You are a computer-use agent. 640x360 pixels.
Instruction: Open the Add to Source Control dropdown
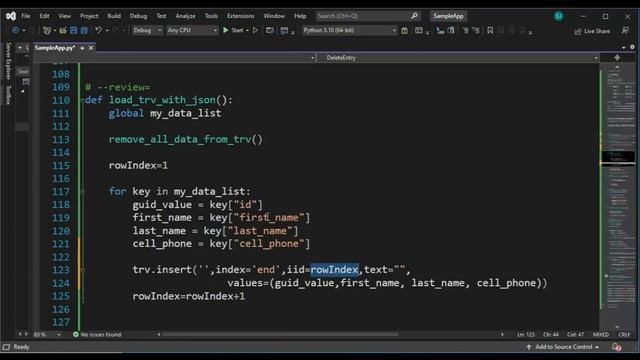[563, 347]
